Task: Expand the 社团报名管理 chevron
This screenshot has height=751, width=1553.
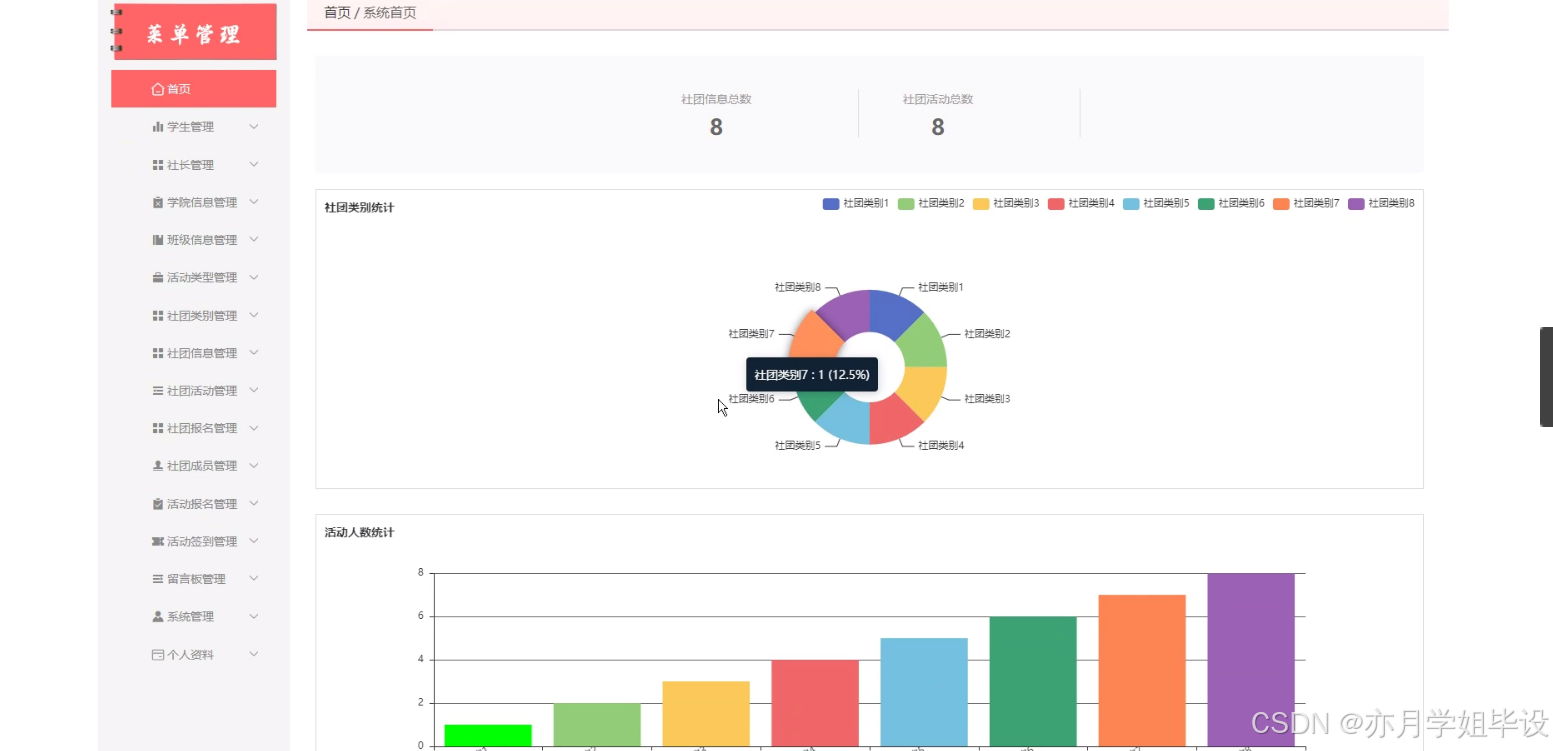Action: point(254,428)
